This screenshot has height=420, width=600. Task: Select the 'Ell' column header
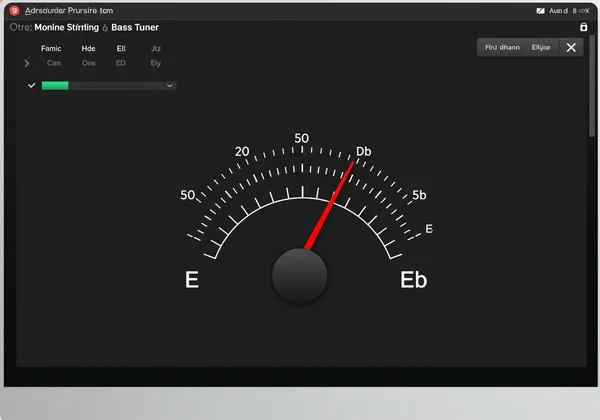(x=121, y=49)
